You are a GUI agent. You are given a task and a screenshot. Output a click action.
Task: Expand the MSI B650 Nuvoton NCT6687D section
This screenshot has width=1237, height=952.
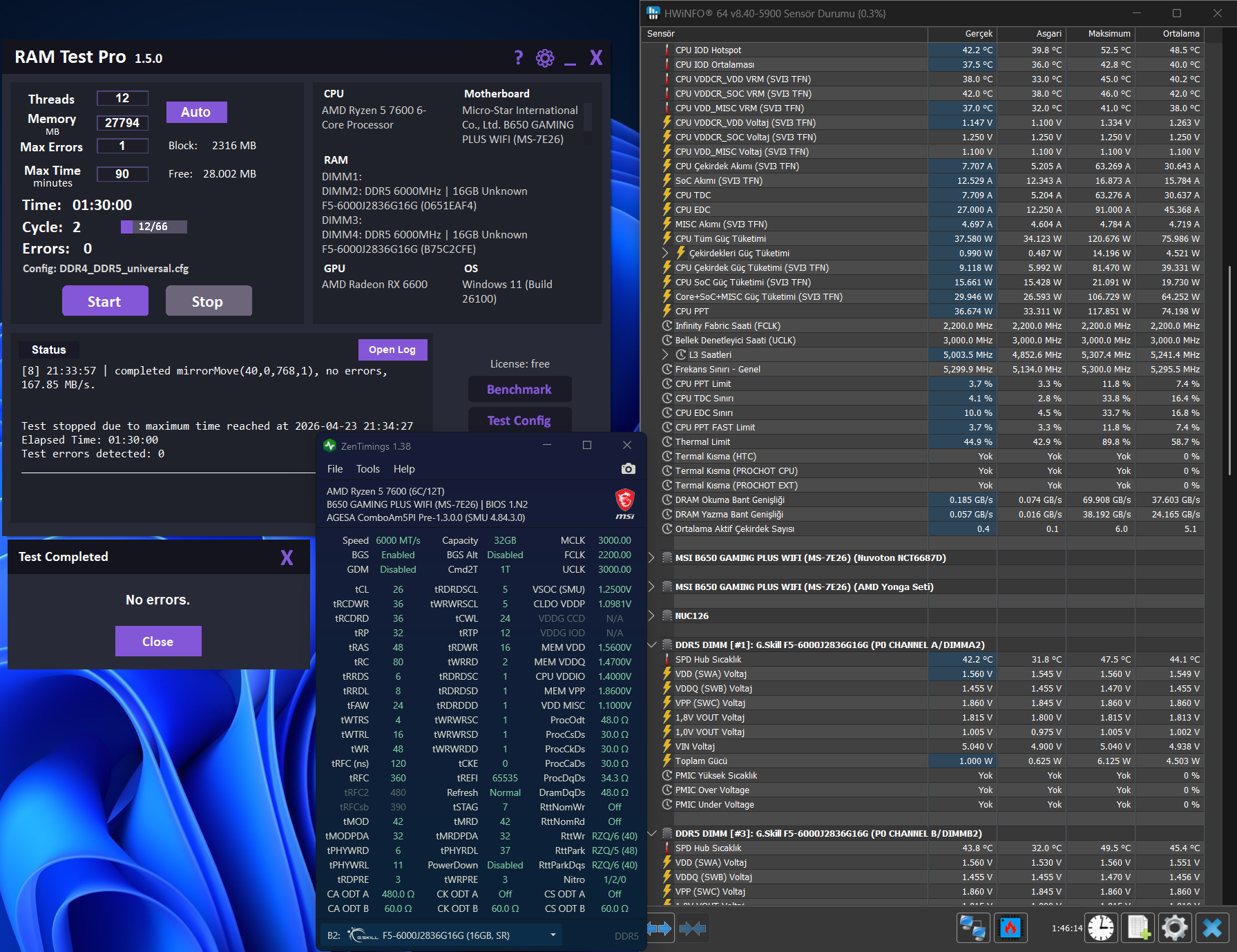(x=651, y=558)
